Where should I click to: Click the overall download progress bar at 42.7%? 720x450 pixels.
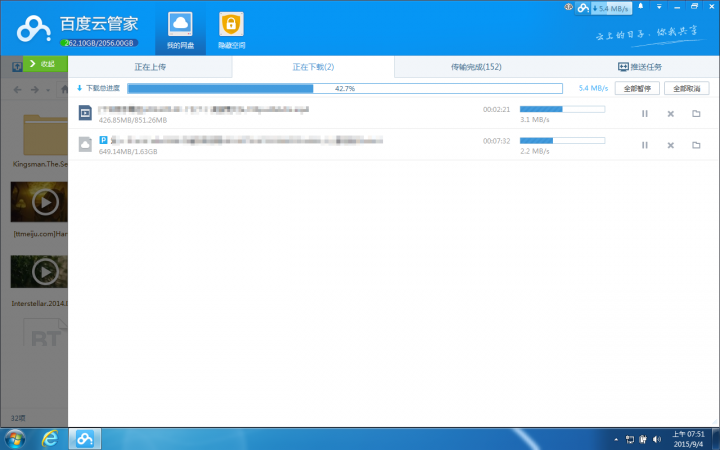coord(345,88)
